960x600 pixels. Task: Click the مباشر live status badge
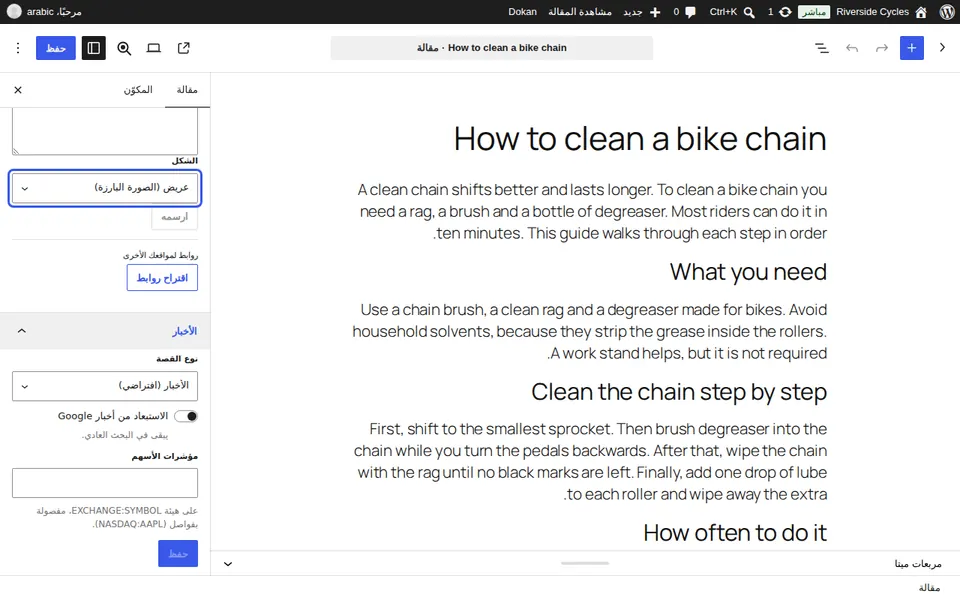click(814, 12)
